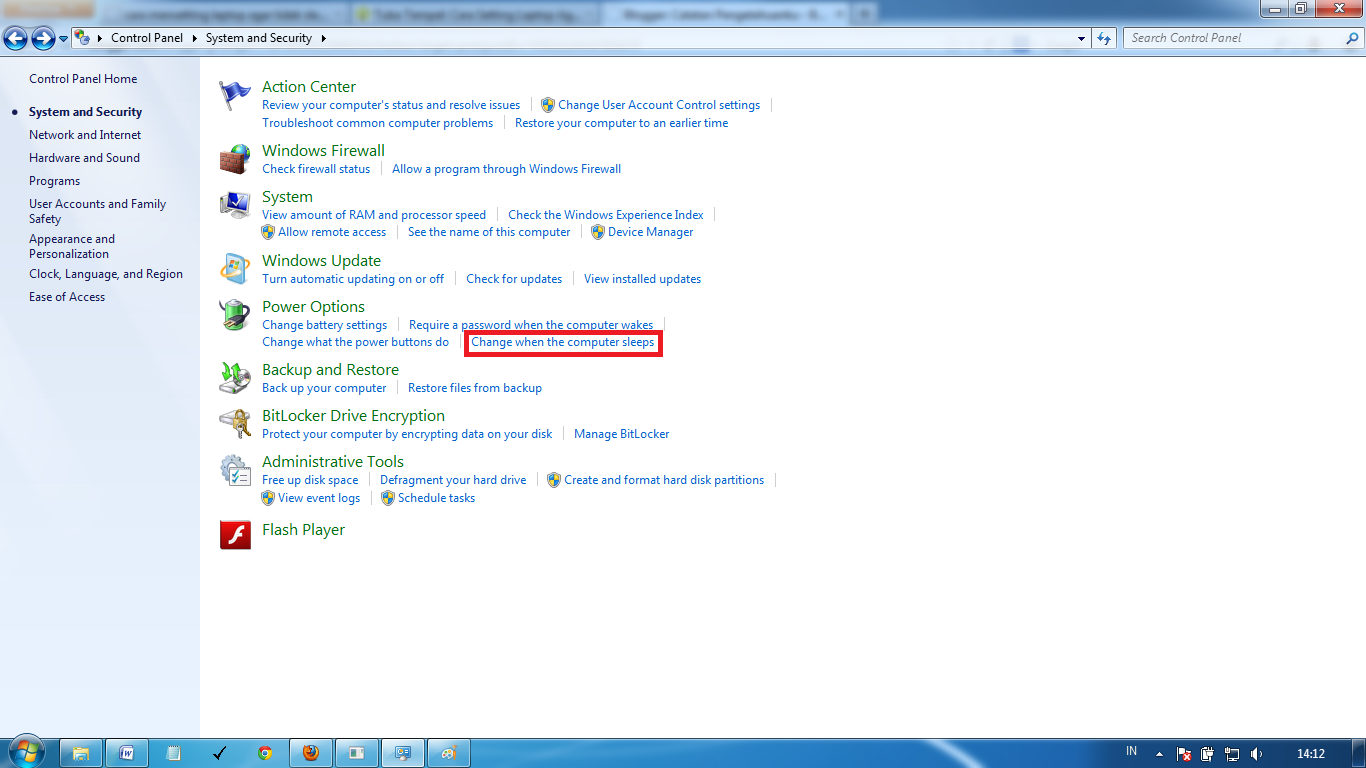
Task: Open Free up disk space link
Action: pos(310,480)
